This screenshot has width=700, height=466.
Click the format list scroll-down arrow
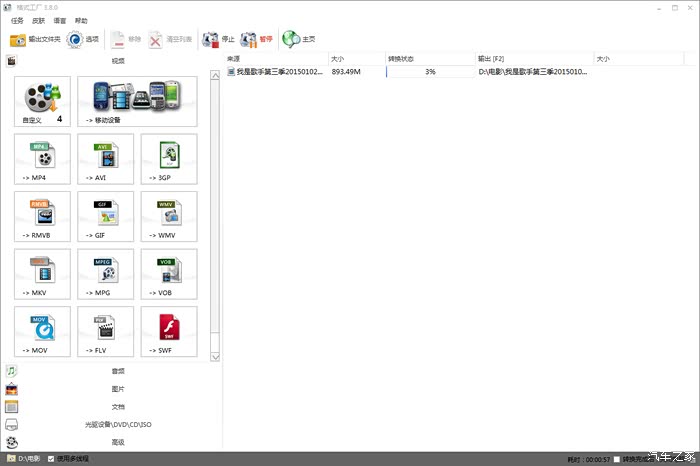(x=214, y=356)
